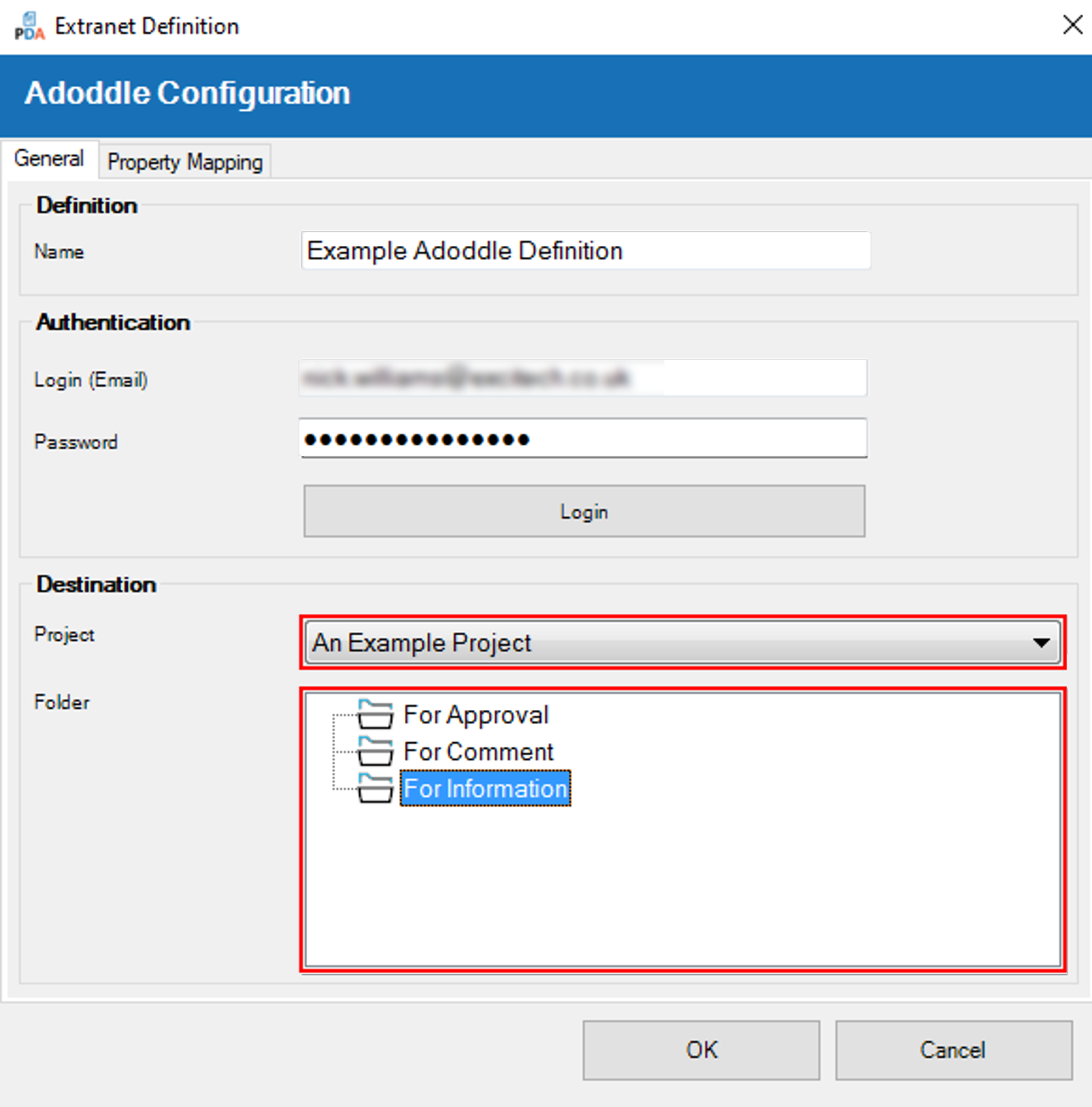Open the Project dropdown arrow

coord(1040,643)
